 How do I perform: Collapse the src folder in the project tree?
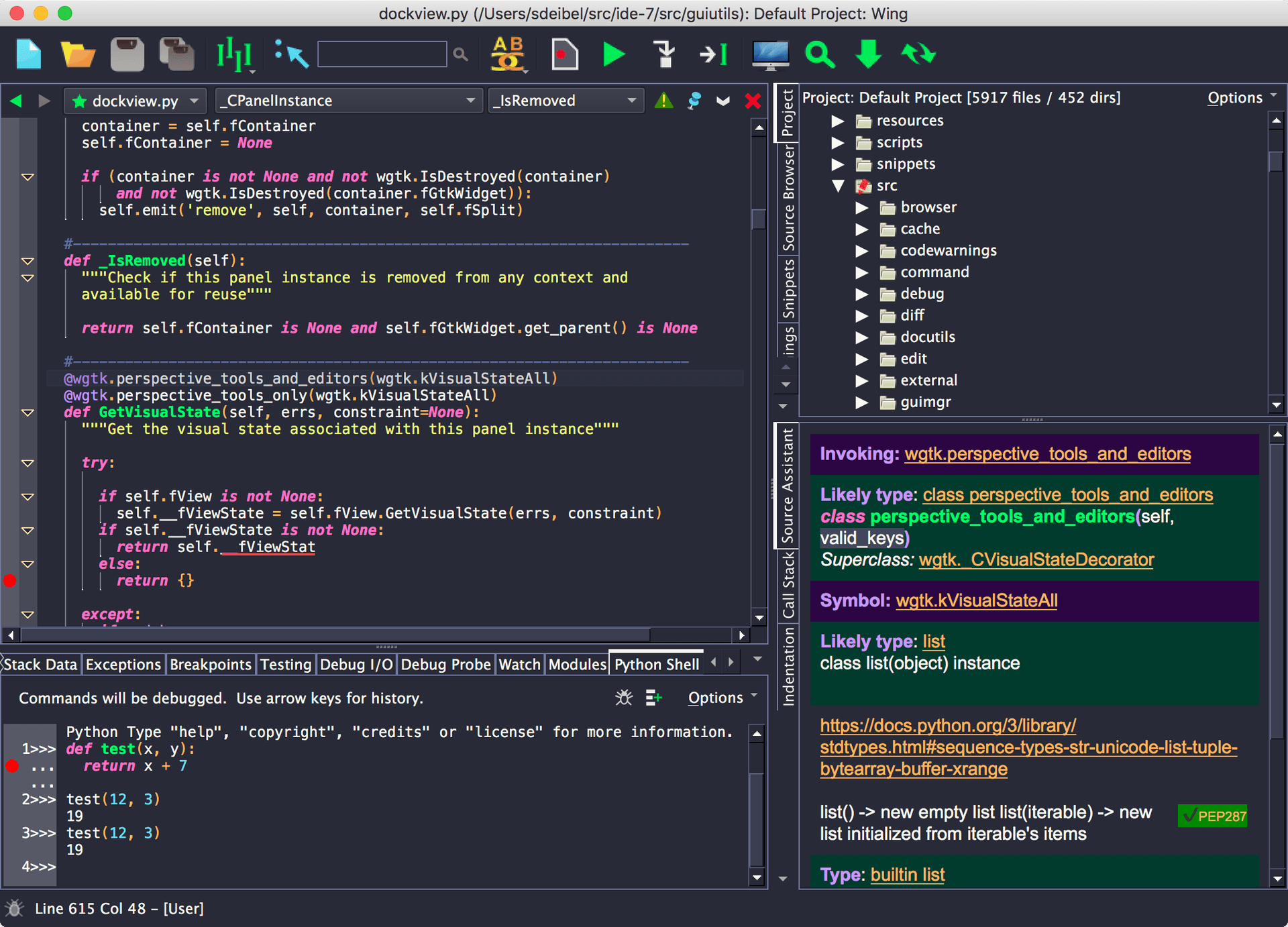838,186
